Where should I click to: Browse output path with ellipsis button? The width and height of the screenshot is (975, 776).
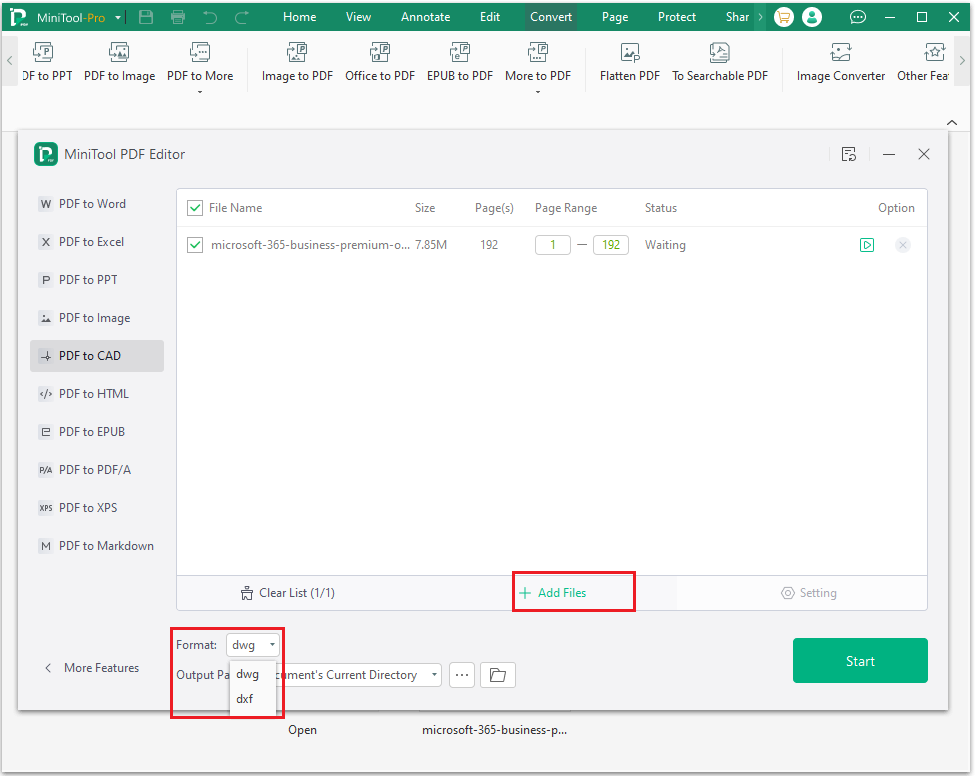[461, 675]
